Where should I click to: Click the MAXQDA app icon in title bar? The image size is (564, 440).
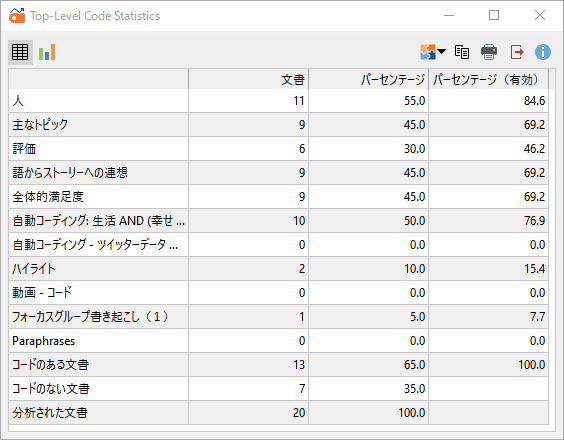click(17, 15)
